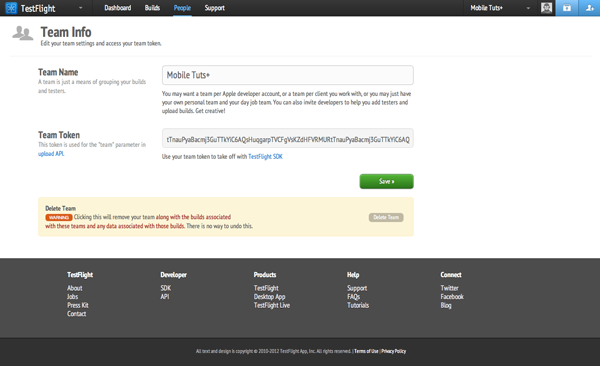Open the API link under Developer
This screenshot has width=600, height=366.
(165, 296)
